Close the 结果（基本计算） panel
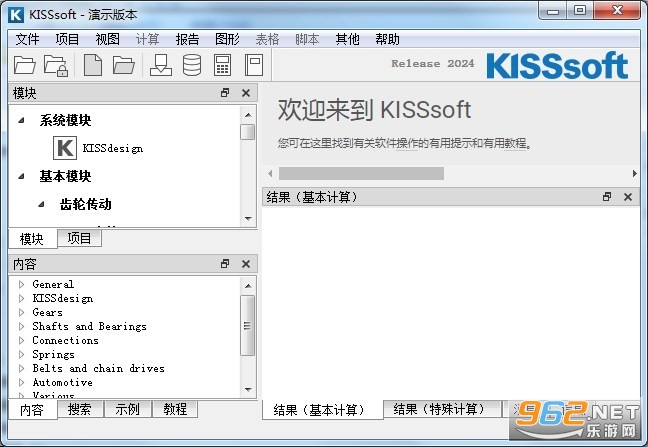This screenshot has width=648, height=447. [x=628, y=197]
